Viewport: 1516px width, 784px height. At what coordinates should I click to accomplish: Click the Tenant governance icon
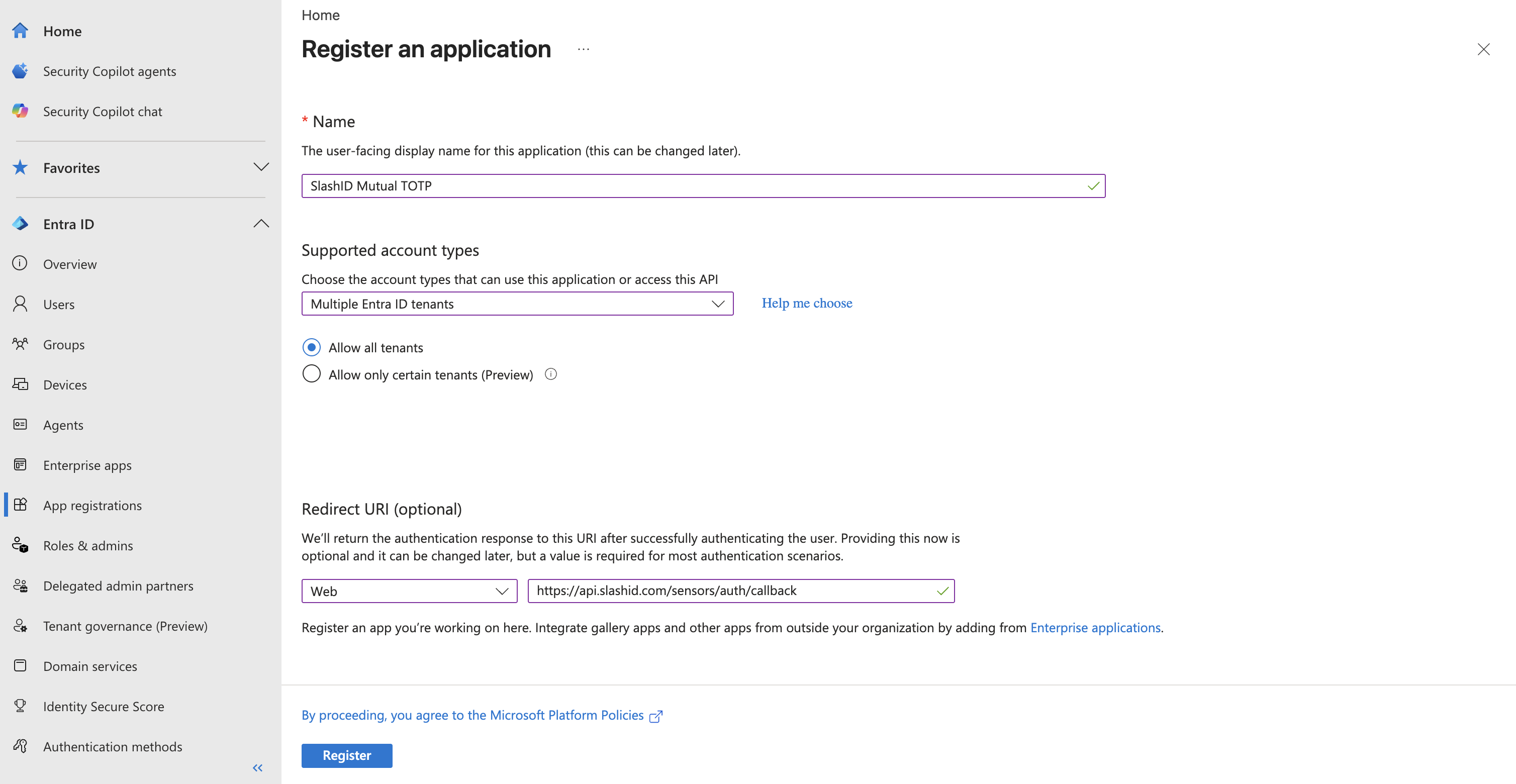point(20,625)
